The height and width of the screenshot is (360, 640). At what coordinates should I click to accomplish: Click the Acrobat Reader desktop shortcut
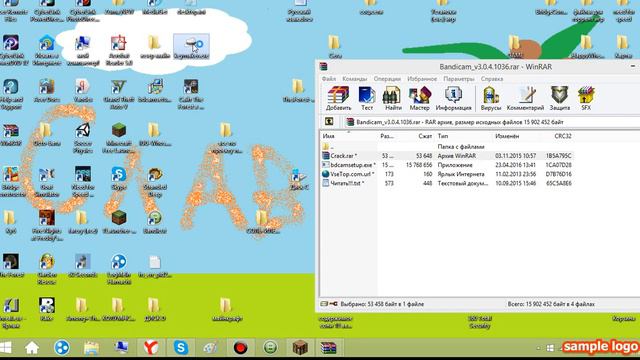[118, 50]
